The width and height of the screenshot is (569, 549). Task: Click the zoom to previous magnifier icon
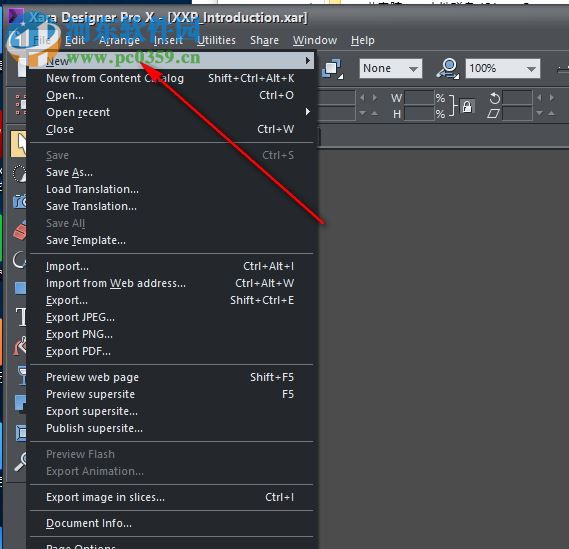point(449,68)
